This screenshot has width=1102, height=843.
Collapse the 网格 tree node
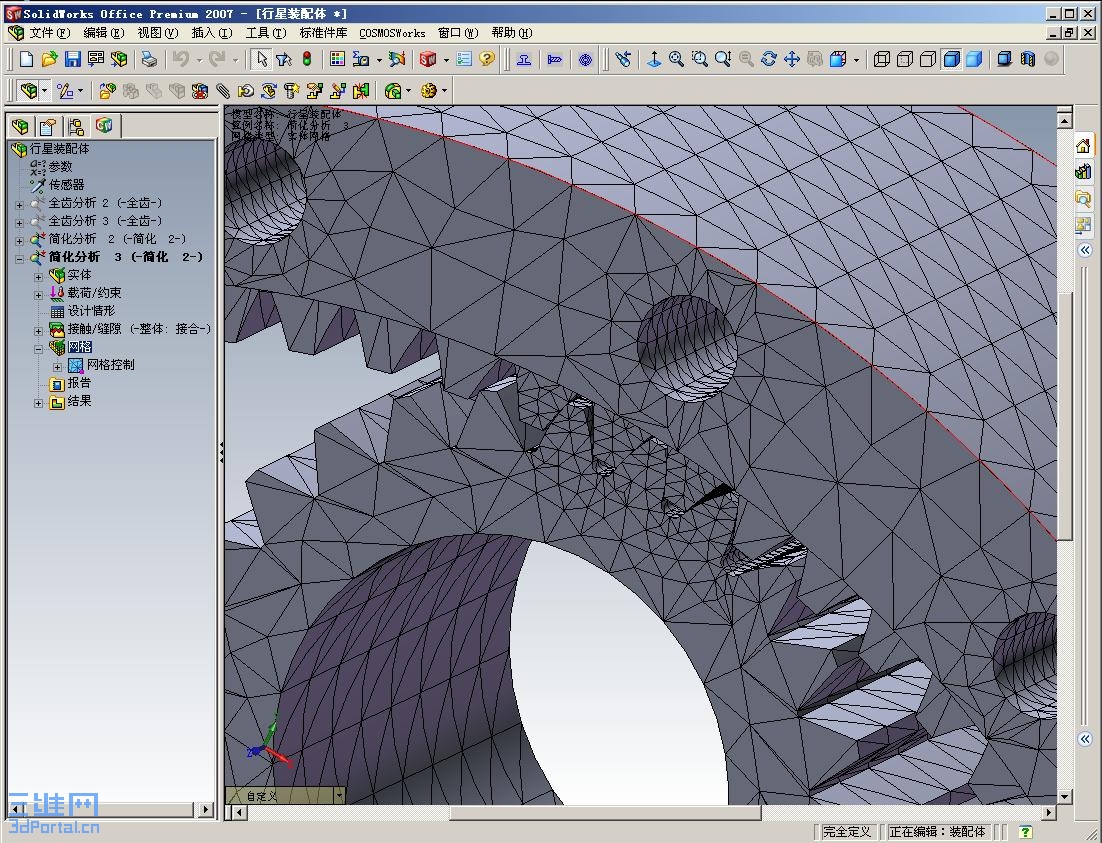tap(39, 348)
